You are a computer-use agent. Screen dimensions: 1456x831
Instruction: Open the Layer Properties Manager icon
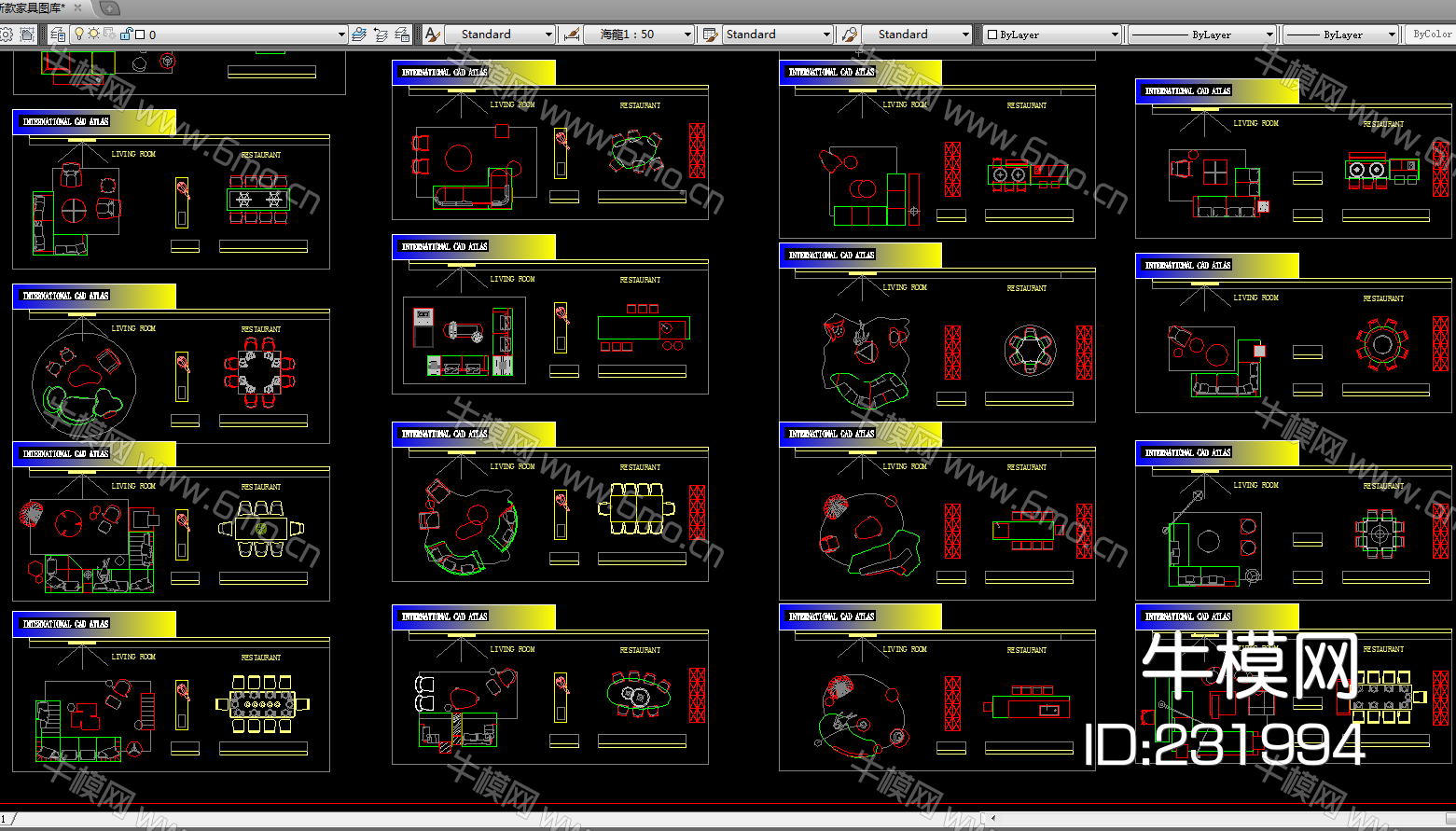(59, 35)
